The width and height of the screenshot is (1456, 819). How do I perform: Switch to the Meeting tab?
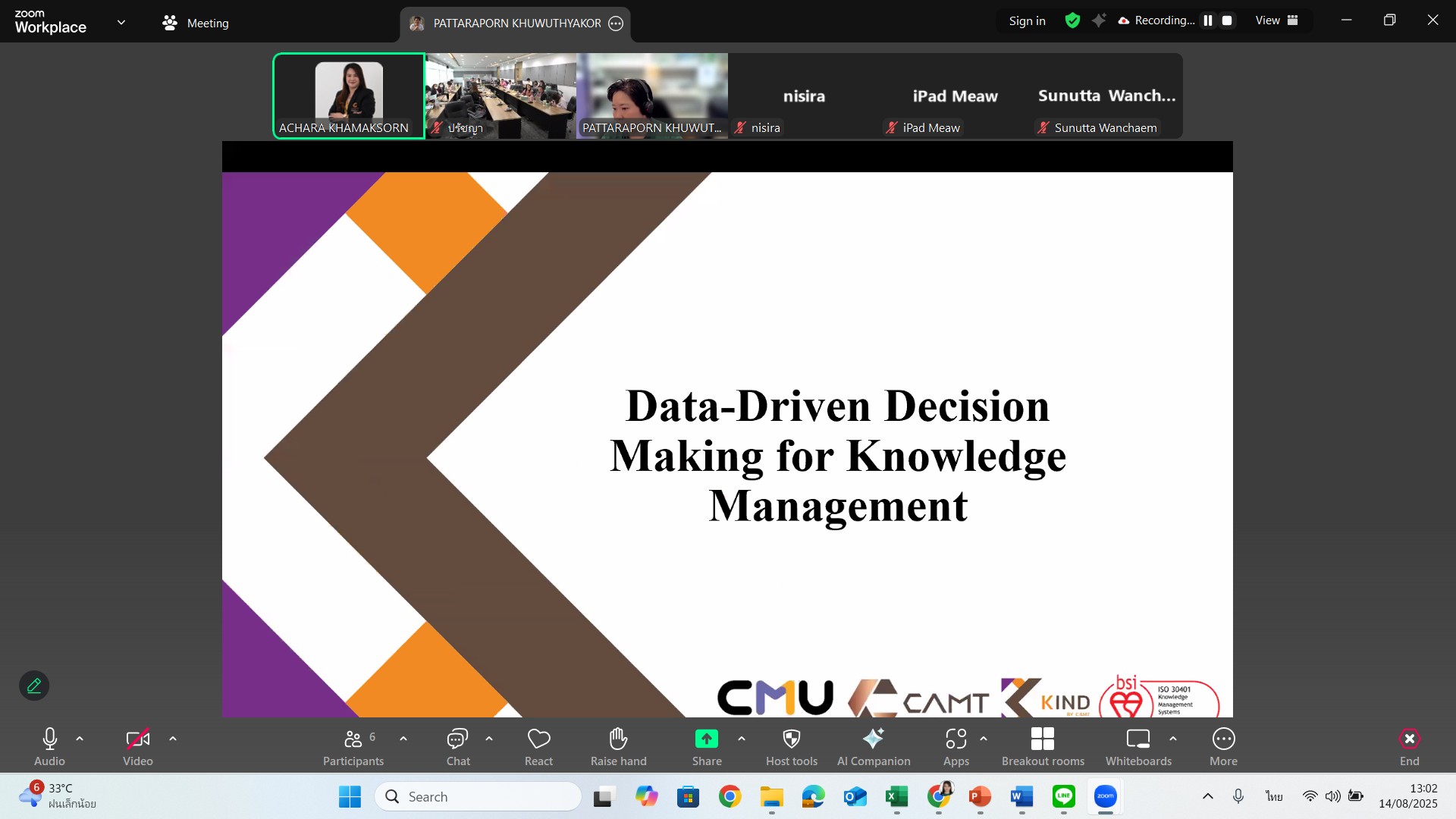[196, 23]
